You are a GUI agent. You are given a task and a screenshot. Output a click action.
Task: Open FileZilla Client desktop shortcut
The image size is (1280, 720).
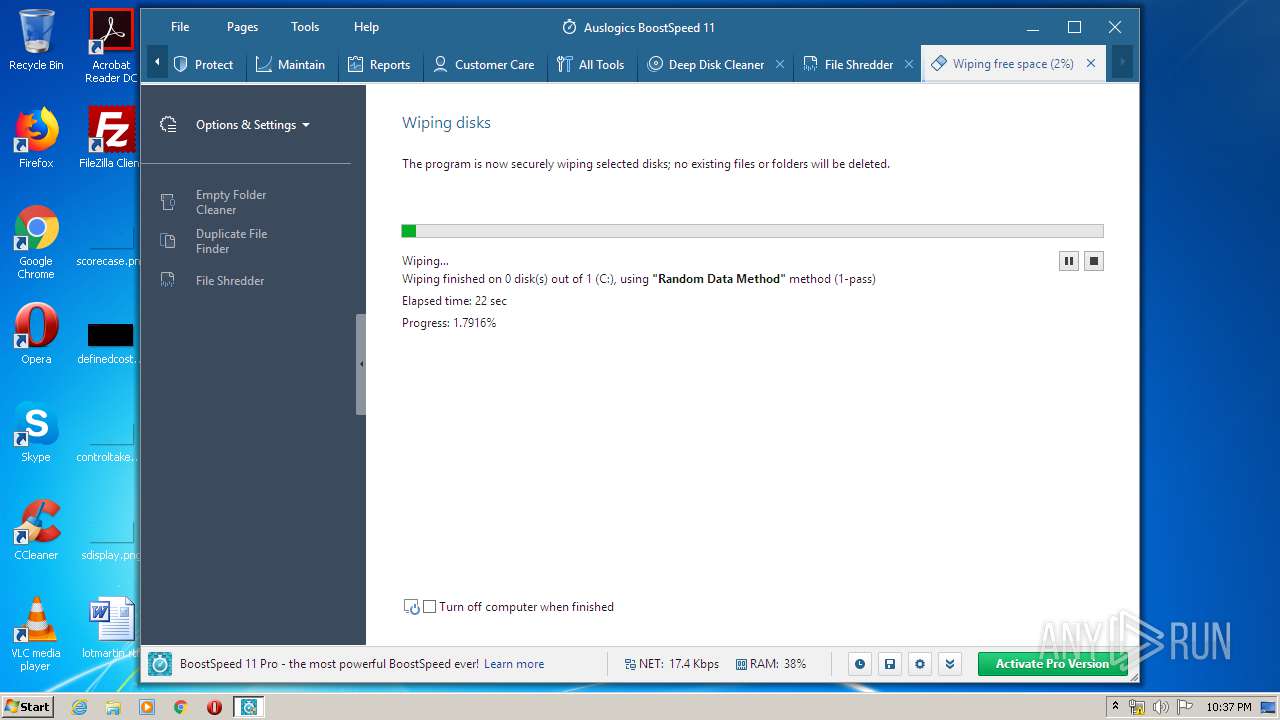[111, 137]
